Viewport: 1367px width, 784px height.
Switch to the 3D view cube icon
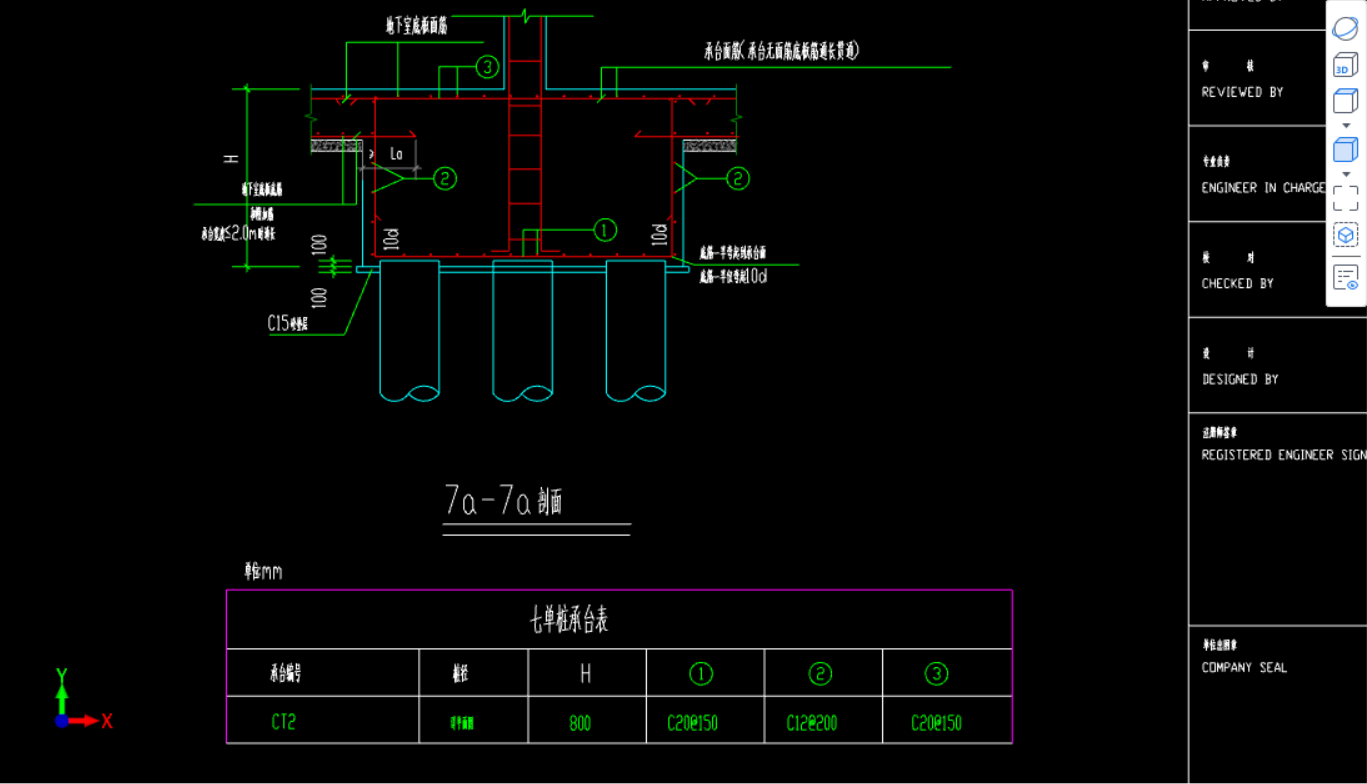click(1345, 66)
